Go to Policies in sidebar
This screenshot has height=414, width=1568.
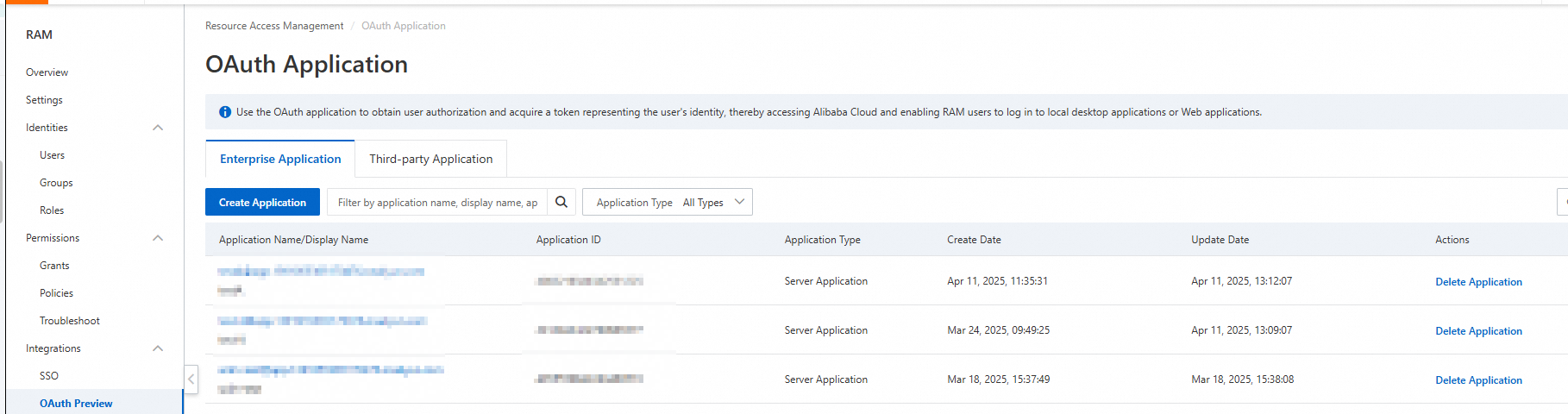[56, 293]
